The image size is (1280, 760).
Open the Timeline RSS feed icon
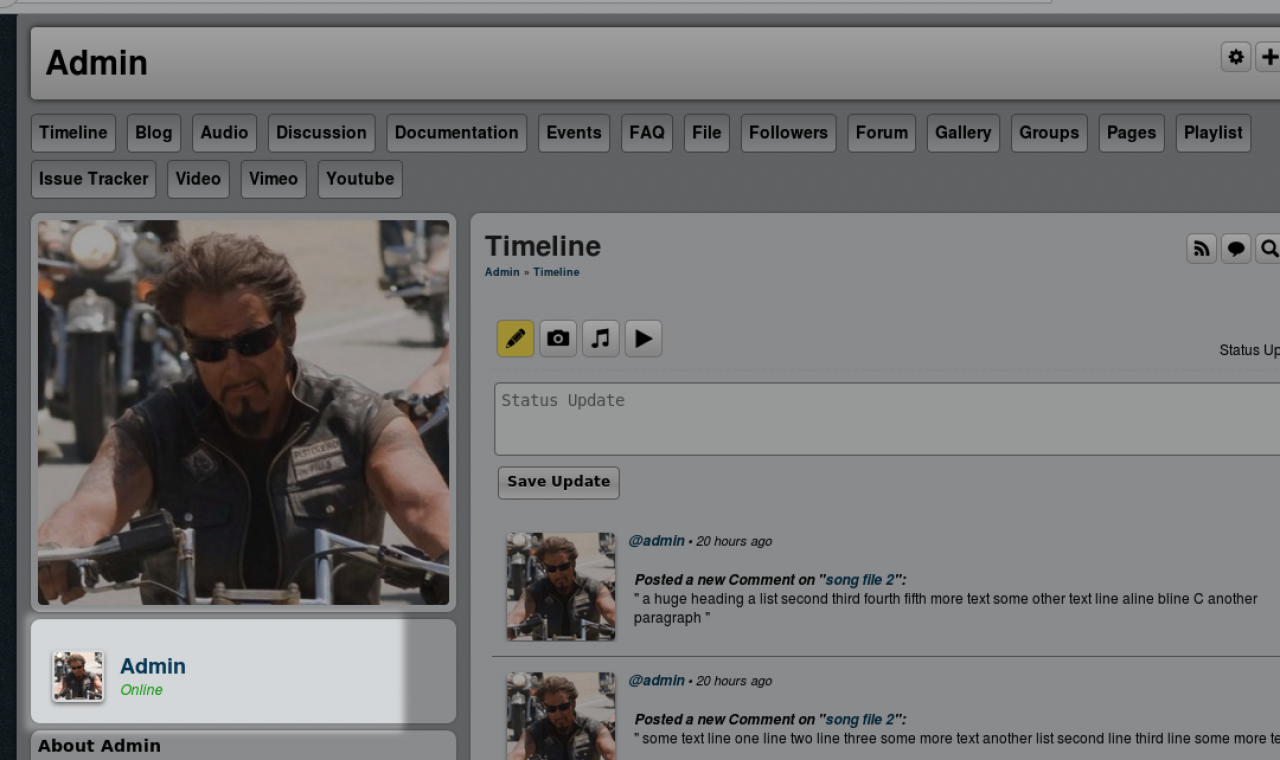tap(1201, 249)
